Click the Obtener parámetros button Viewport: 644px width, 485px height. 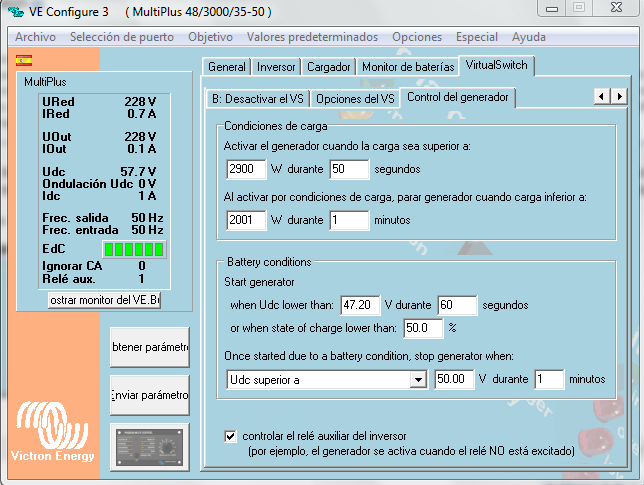tap(150, 347)
